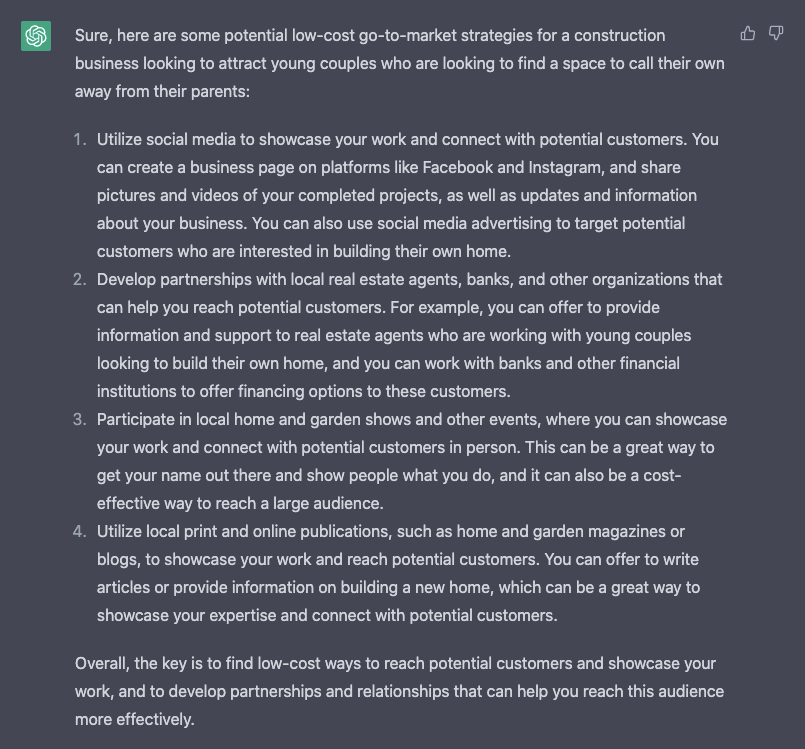
Task: Click the thumbs up icon
Action: 748,33
